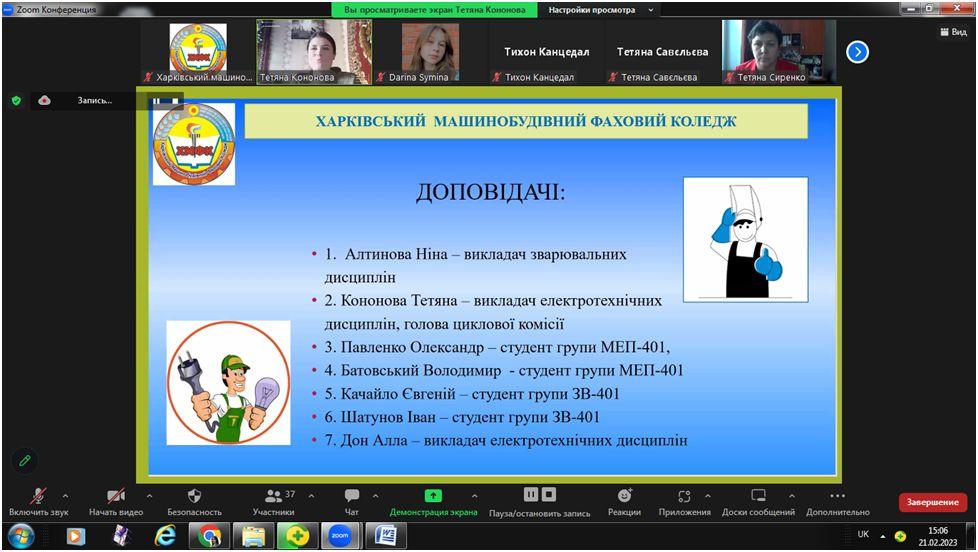Expand caret next to Доски сообщений
978x552 pixels.
[792, 496]
